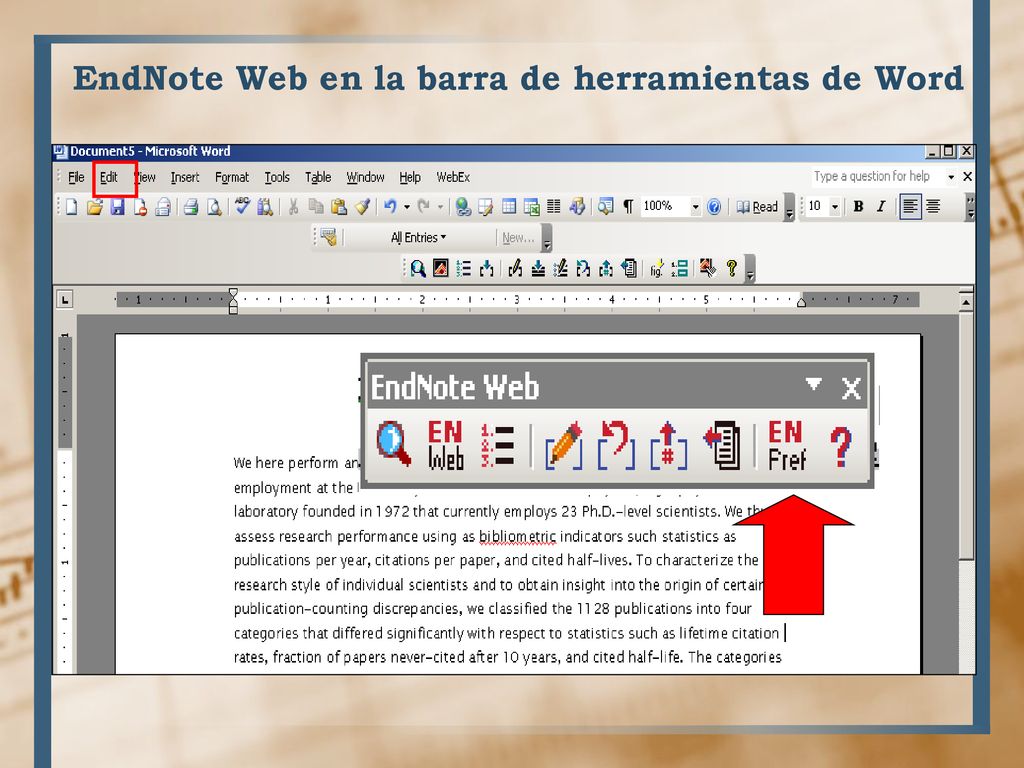The image size is (1024, 768).
Task: Click the EN Web icon
Action: coord(445,445)
